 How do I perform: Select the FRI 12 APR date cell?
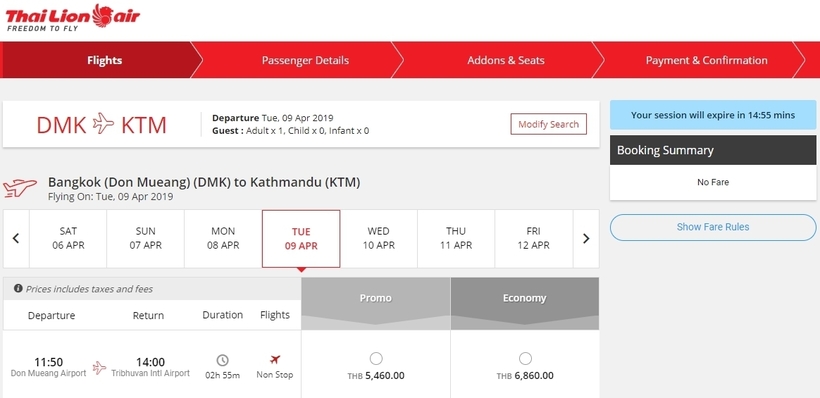click(x=533, y=238)
